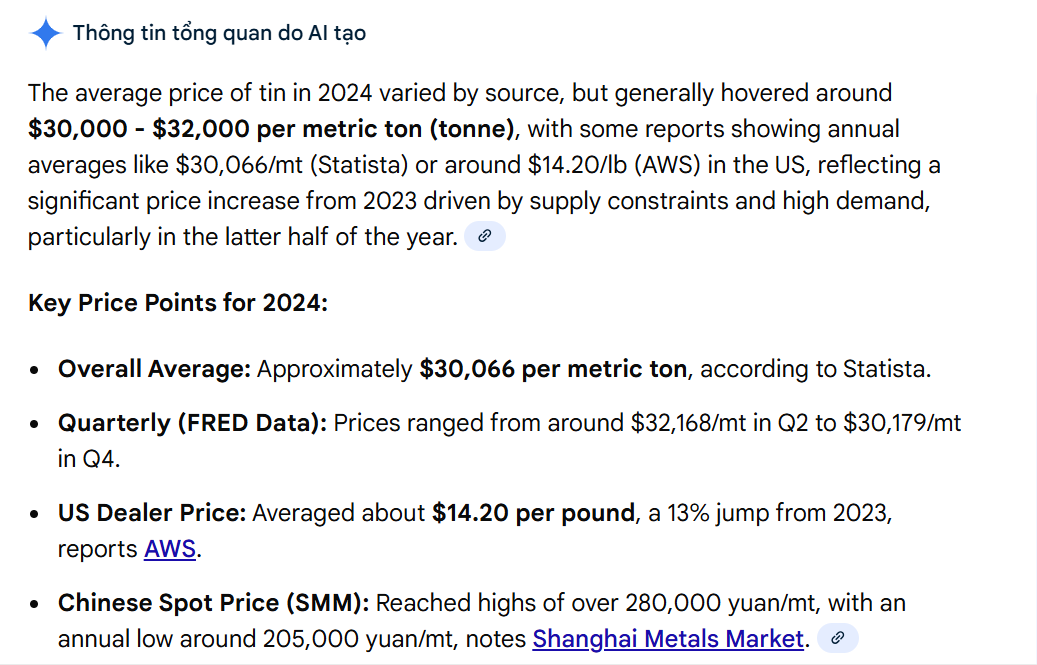Open the source link chip beside Shanghai Metals Market

[838, 638]
